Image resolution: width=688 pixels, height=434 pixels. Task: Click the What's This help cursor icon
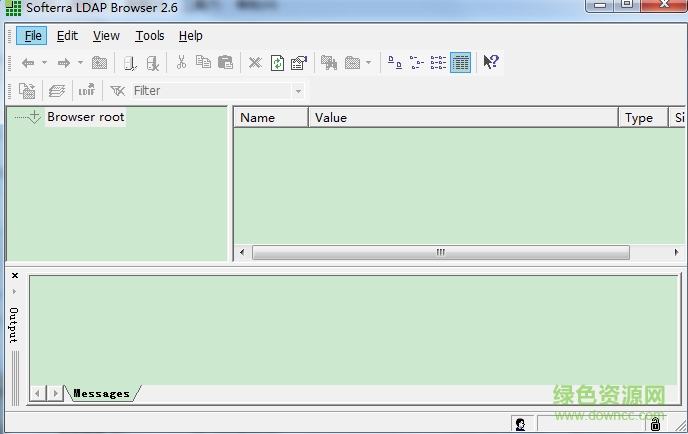(x=491, y=62)
